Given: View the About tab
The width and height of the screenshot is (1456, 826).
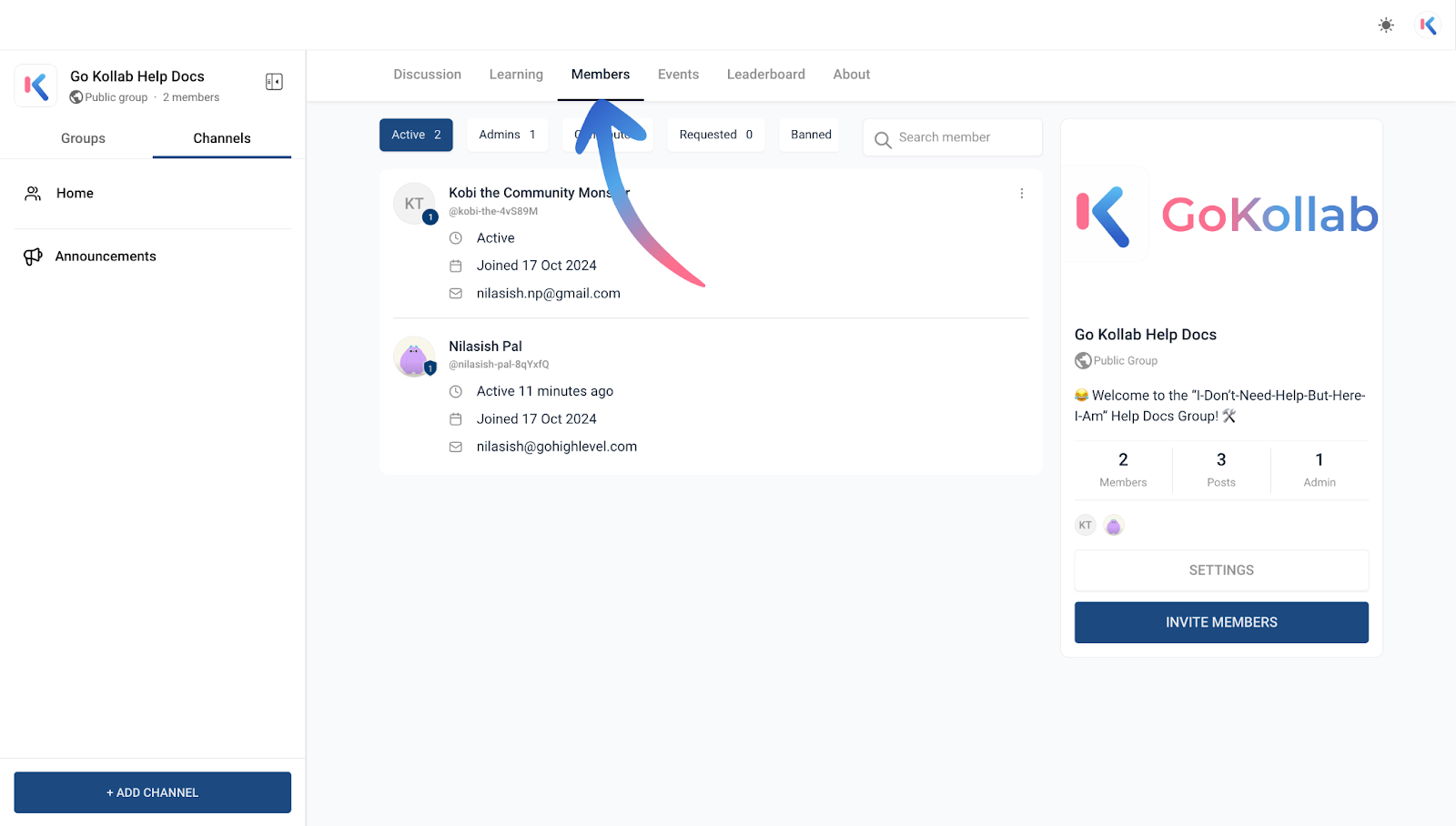Looking at the screenshot, I should click(x=852, y=75).
